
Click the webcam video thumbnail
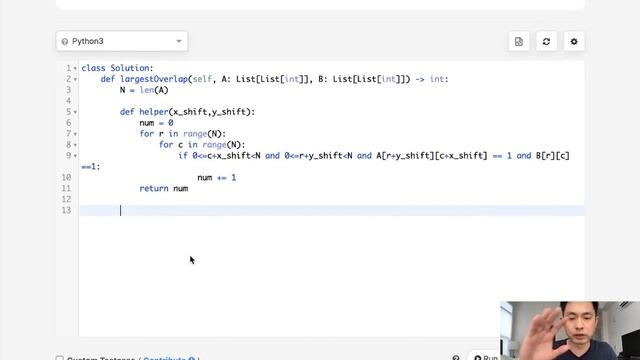570,331
